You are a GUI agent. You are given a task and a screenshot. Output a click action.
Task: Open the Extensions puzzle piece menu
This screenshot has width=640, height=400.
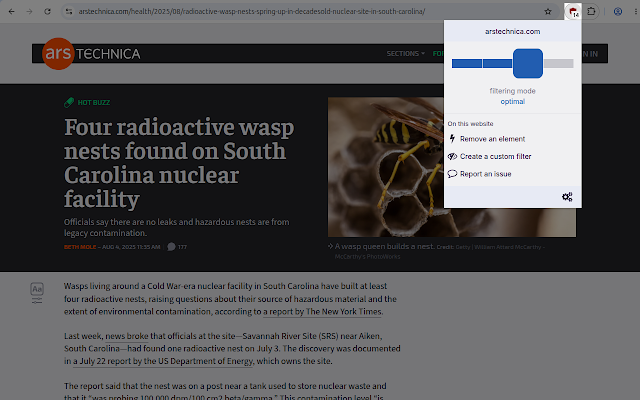pos(591,11)
